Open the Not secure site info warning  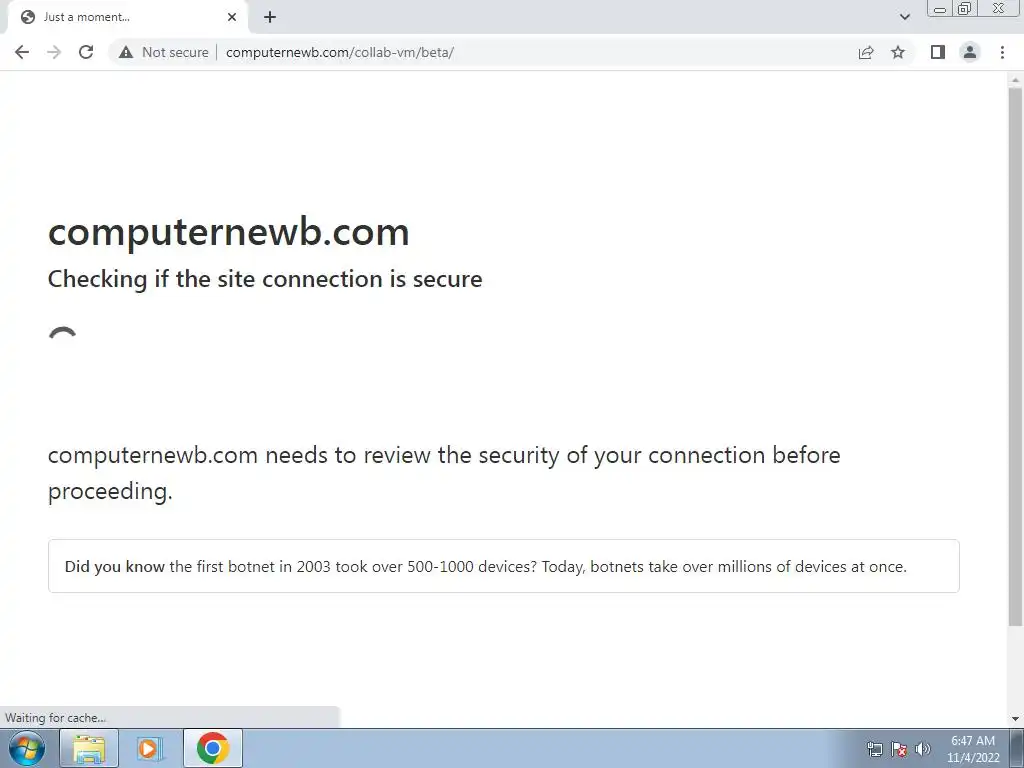click(x=164, y=52)
